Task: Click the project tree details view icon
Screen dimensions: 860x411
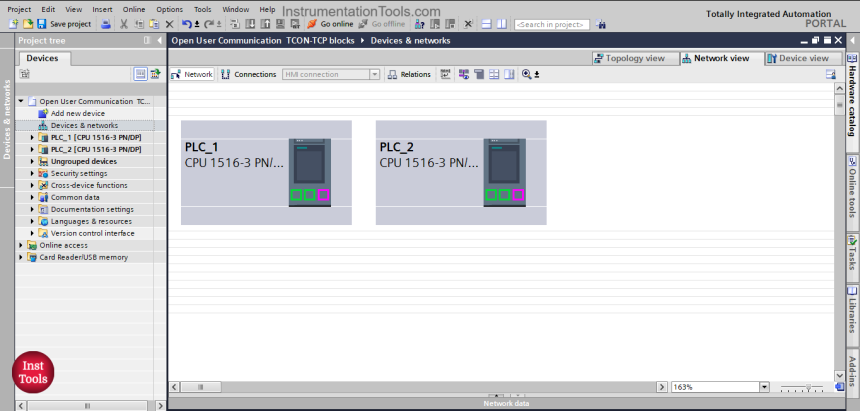Action: pyautogui.click(x=140, y=74)
